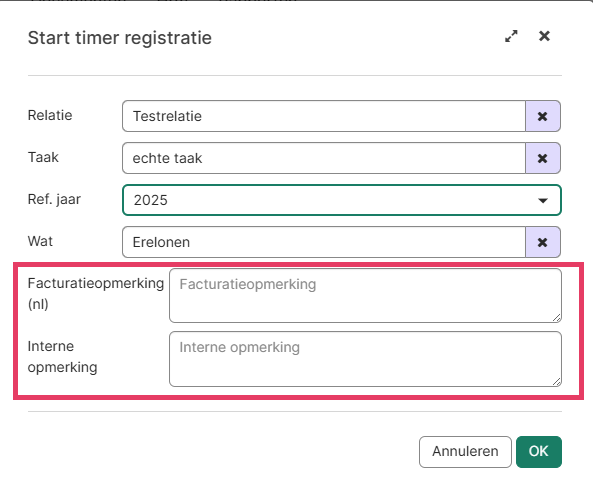Click the 'Start timer registratie' title

[x=120, y=38]
